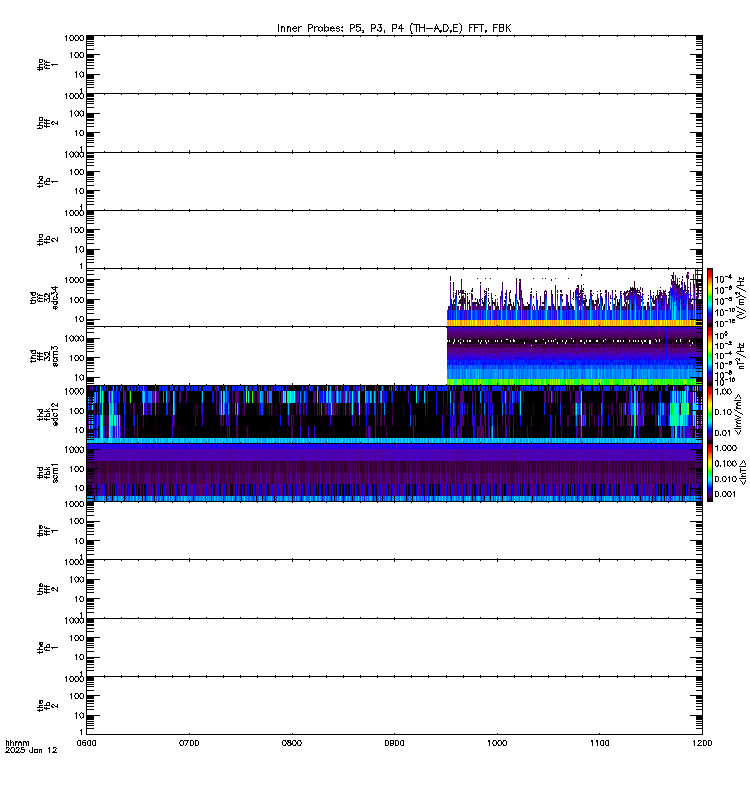This screenshot has height=800, width=750.
Task: Click the '0700' time axis label
Action: coord(189,743)
